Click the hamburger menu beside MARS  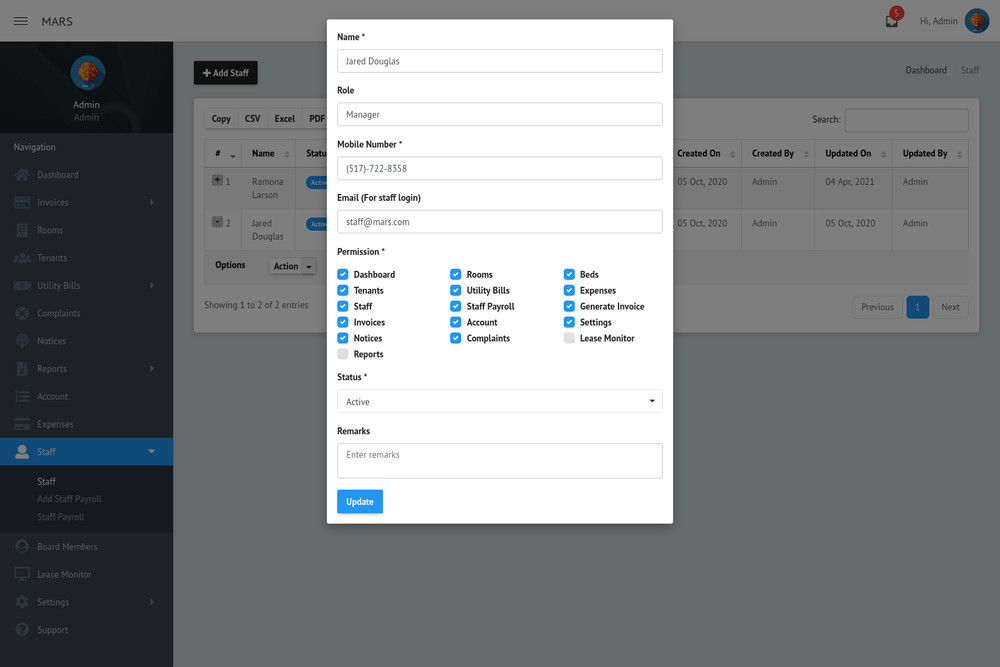point(20,20)
